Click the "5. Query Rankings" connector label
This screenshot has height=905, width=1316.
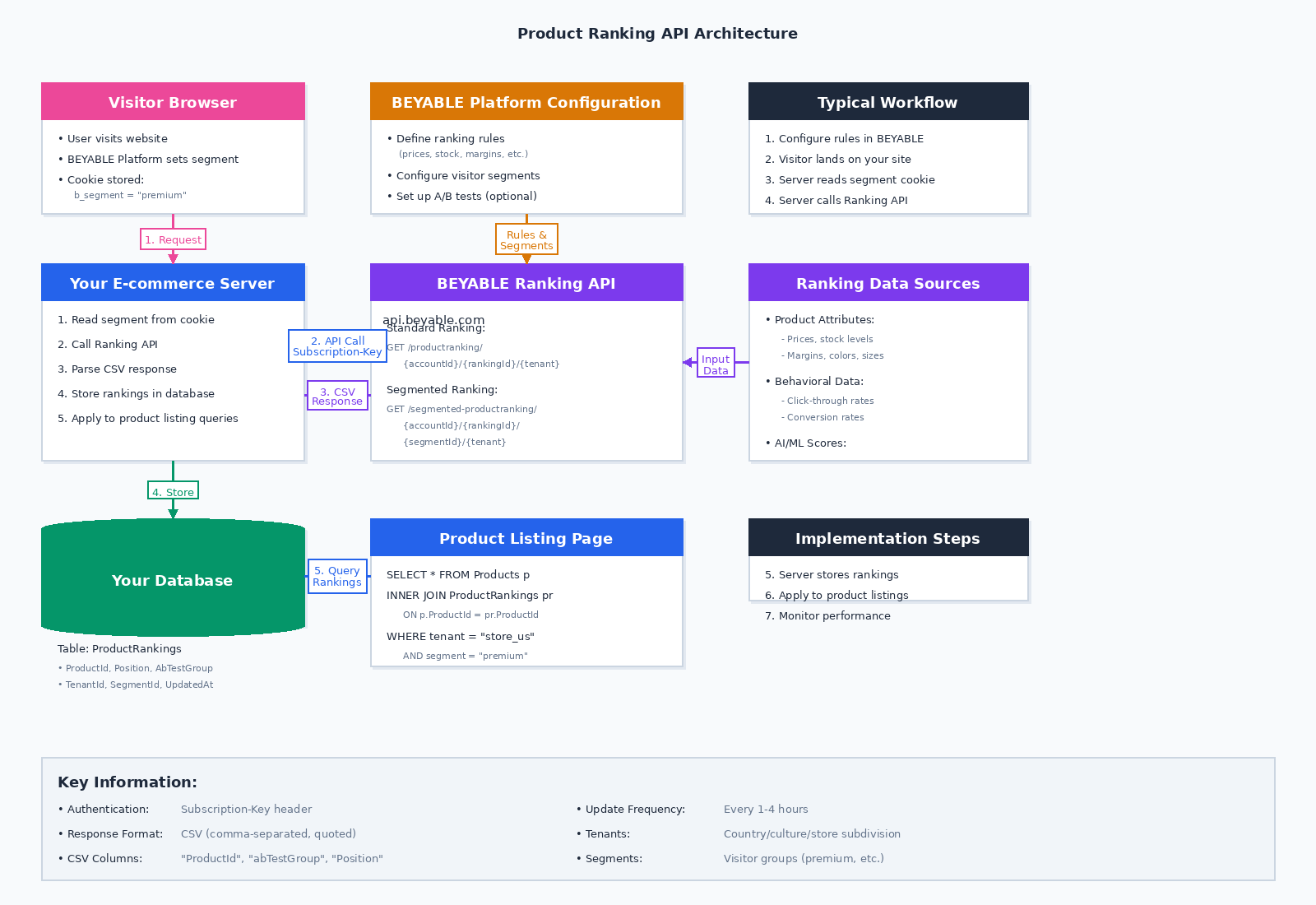(x=337, y=576)
